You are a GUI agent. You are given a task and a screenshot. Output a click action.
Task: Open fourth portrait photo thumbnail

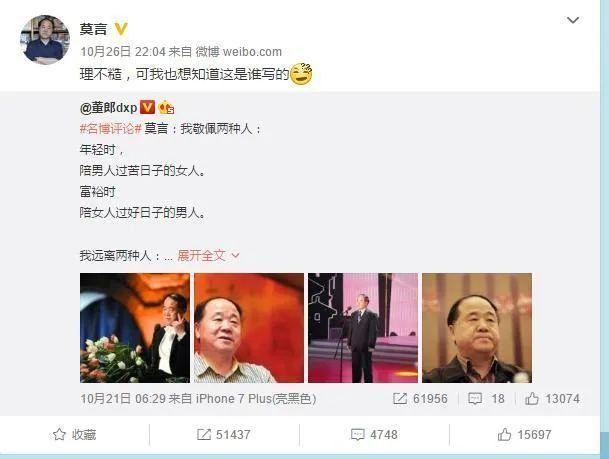477,328
